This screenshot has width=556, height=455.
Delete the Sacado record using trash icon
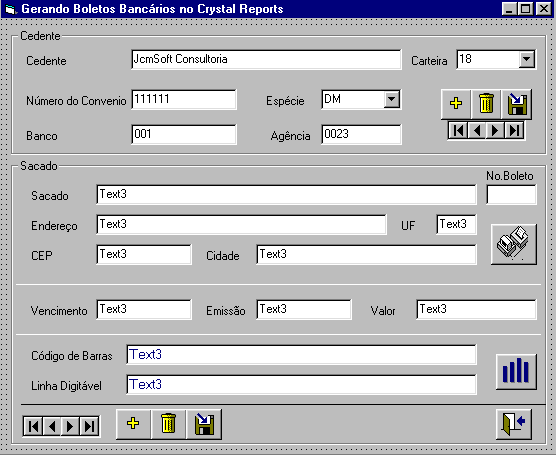168,424
